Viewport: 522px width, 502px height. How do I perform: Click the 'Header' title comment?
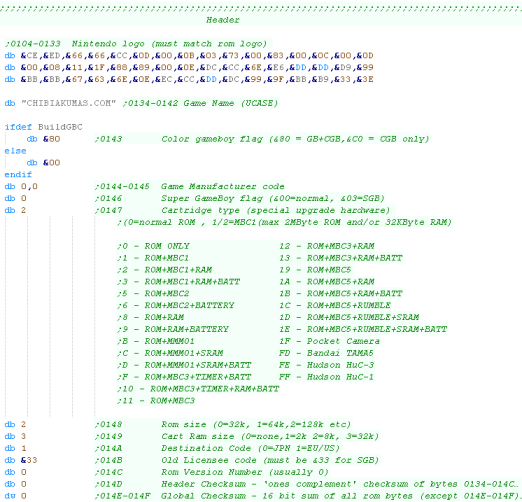pyautogui.click(x=223, y=20)
